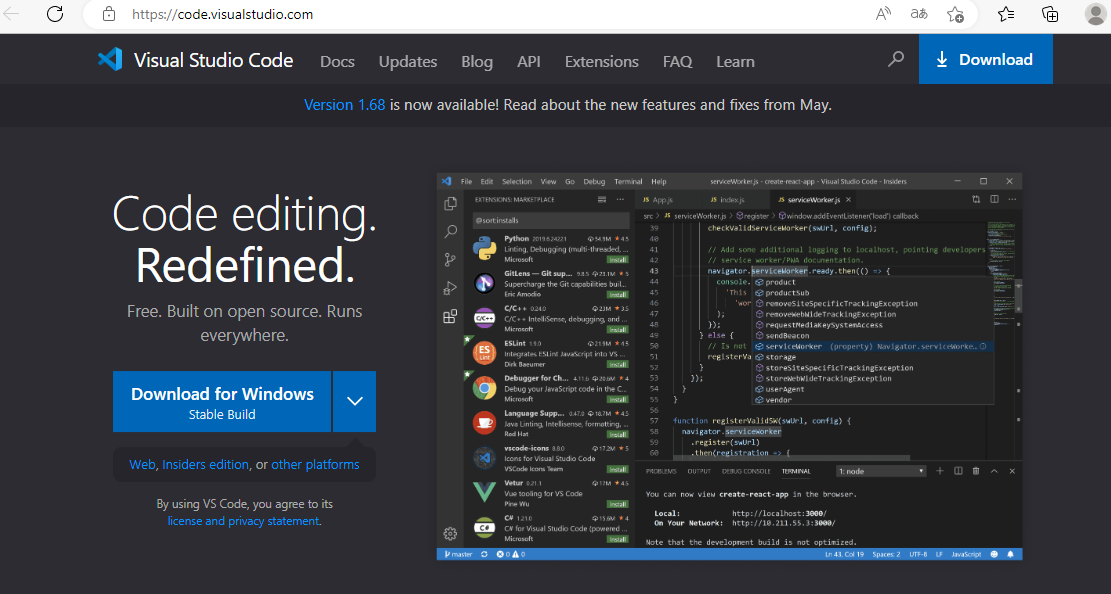Click the Run and Debug activity bar icon

pyautogui.click(x=450, y=288)
